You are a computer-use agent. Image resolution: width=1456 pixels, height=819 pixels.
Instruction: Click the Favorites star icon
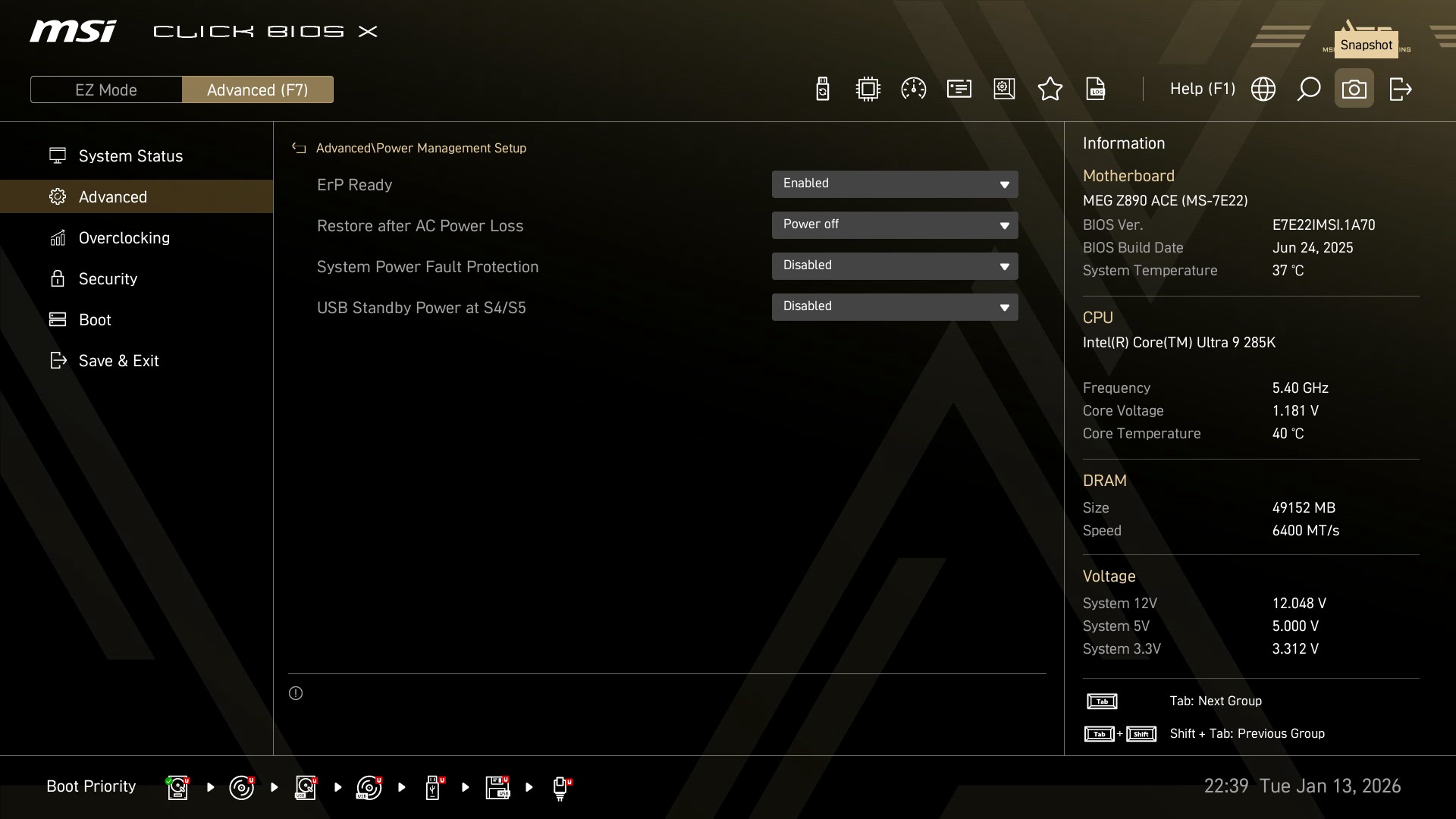(x=1050, y=89)
